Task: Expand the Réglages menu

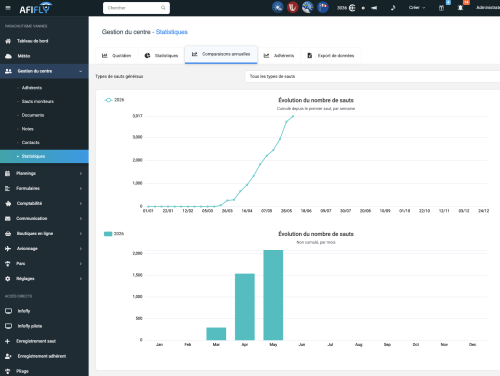Action: coord(44,278)
